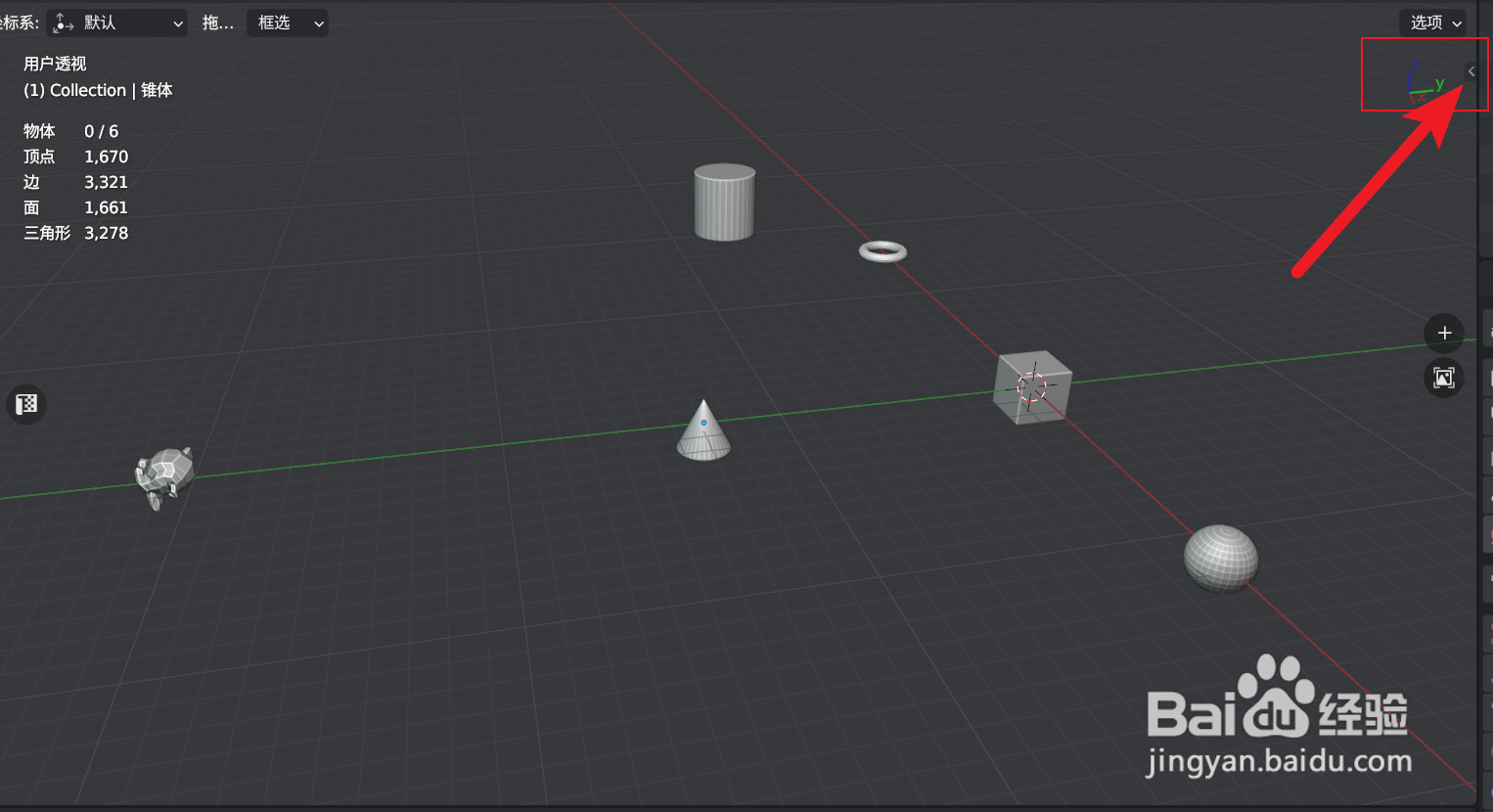Select the torus ring object
1493x812 pixels.
(882, 251)
